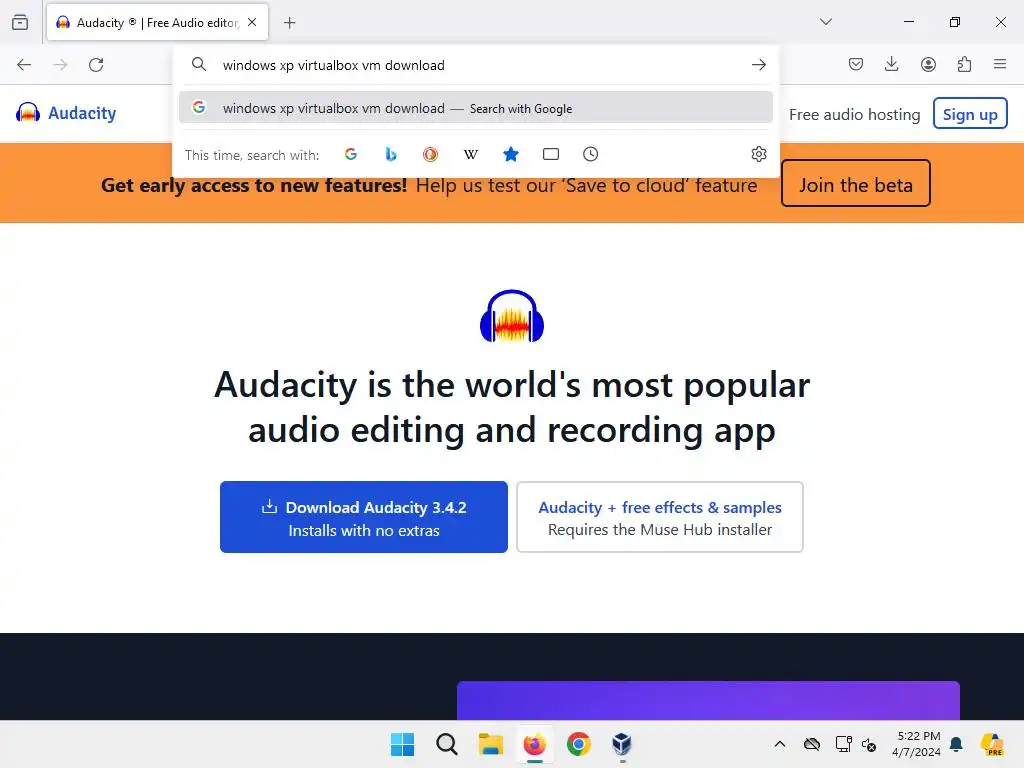Click the large Audacity headphones logo

click(512, 316)
